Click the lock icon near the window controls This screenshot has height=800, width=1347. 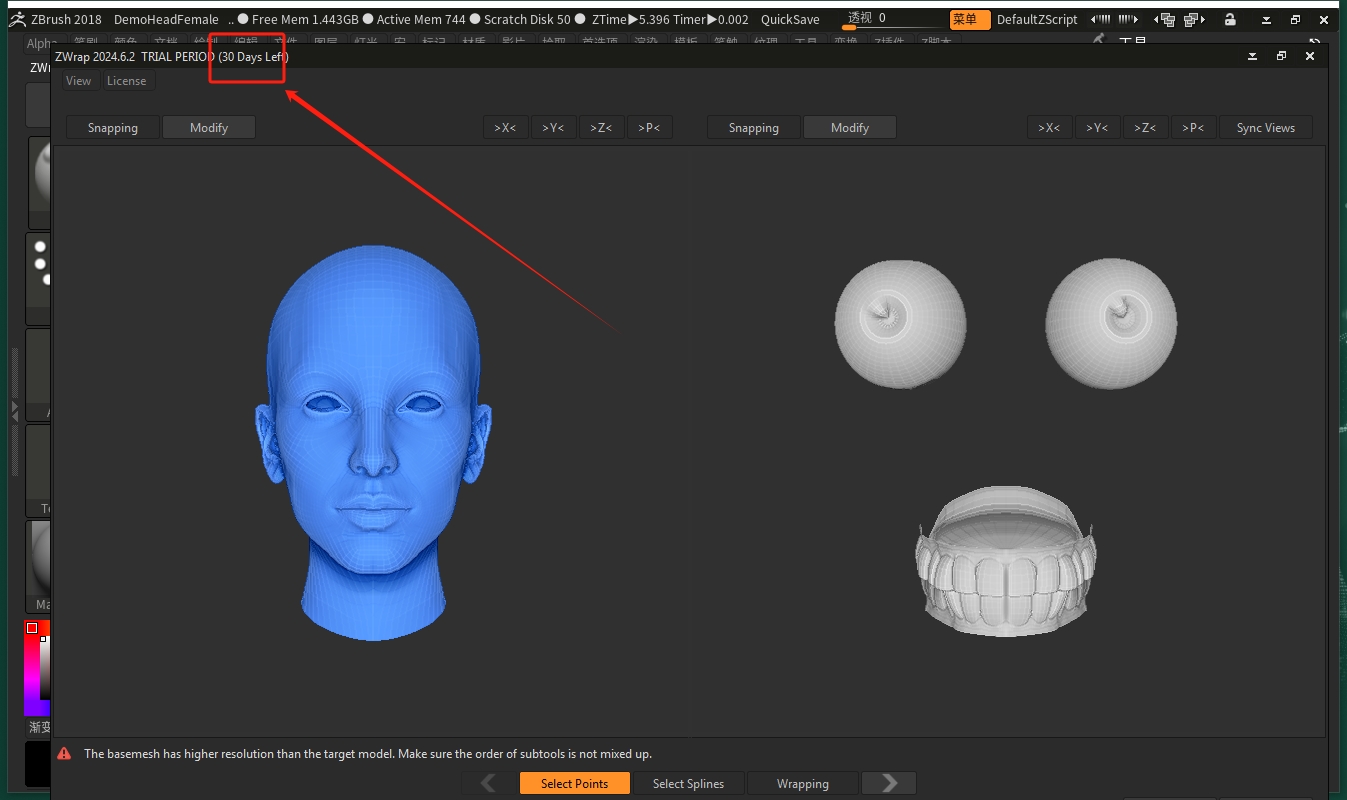click(x=1229, y=19)
